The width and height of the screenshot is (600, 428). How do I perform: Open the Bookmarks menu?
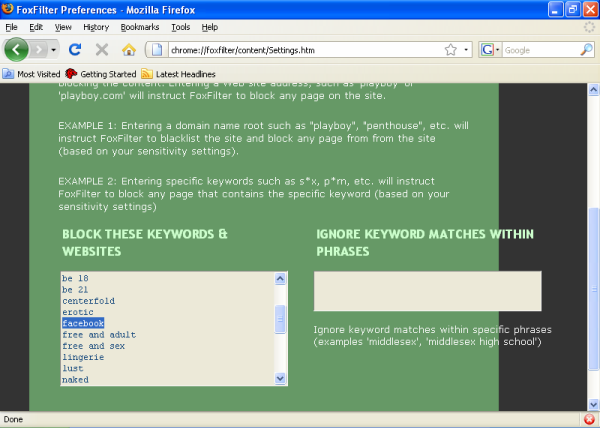(140, 27)
